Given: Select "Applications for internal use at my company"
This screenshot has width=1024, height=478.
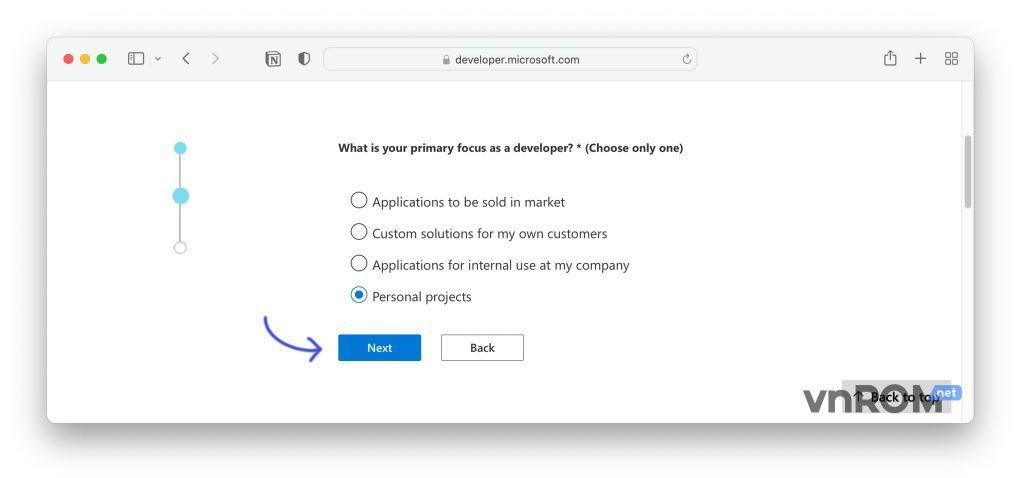Looking at the screenshot, I should pos(359,264).
